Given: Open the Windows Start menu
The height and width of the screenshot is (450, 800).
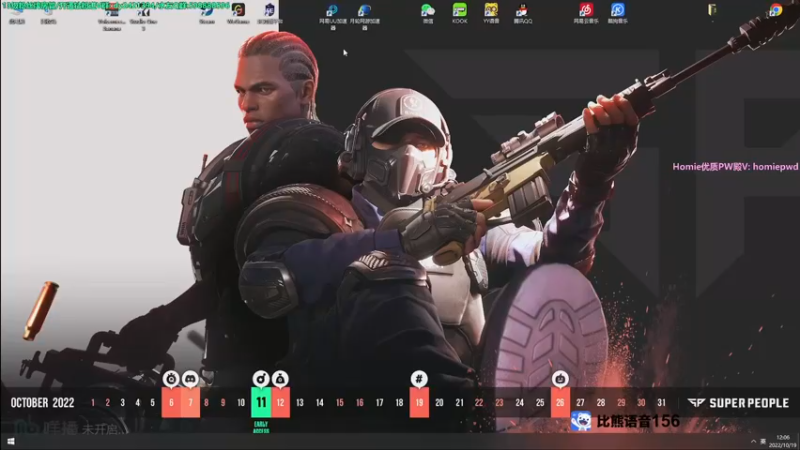Looking at the screenshot, I should coord(11,441).
